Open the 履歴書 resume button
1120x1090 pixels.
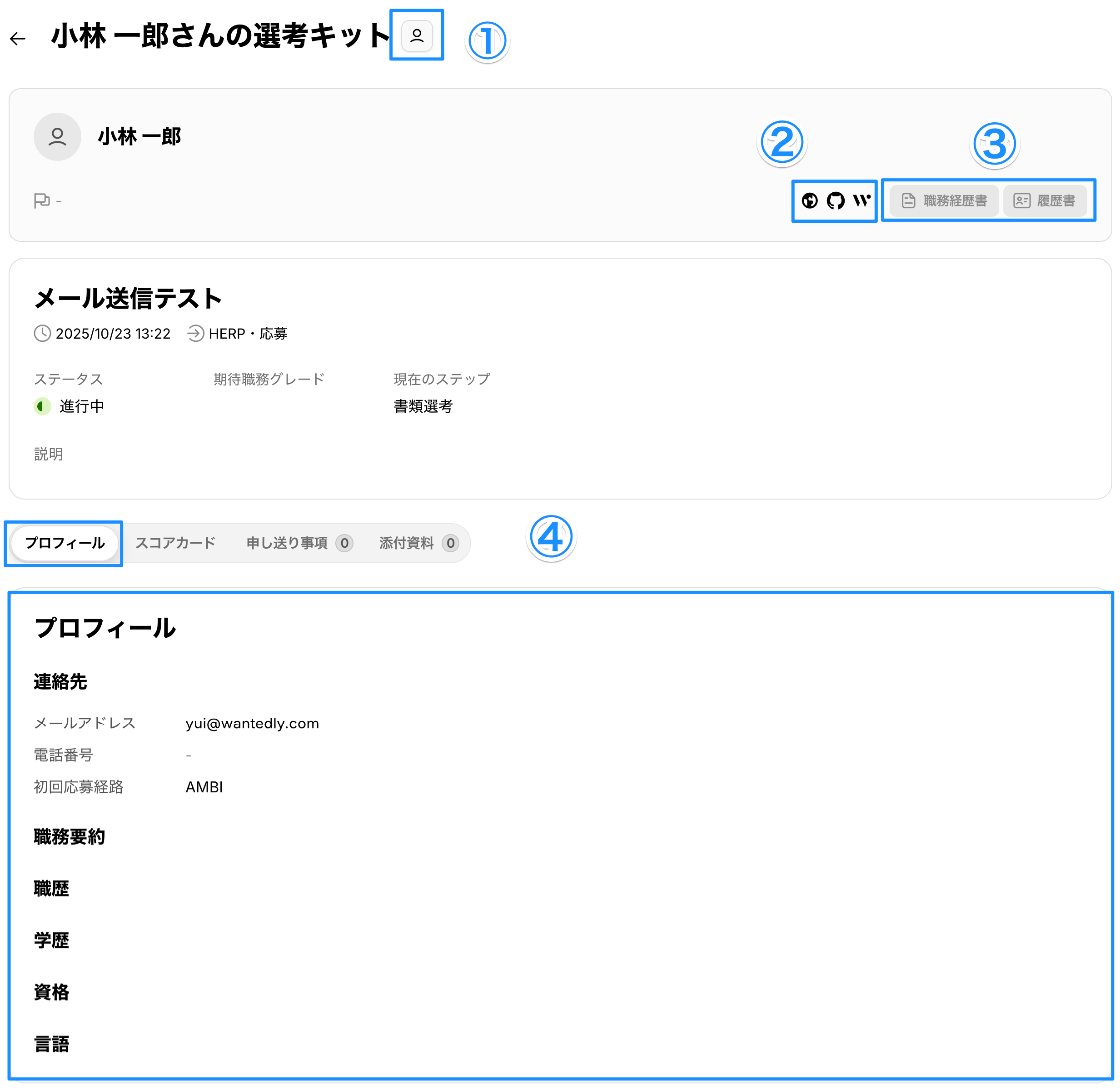tap(1045, 200)
